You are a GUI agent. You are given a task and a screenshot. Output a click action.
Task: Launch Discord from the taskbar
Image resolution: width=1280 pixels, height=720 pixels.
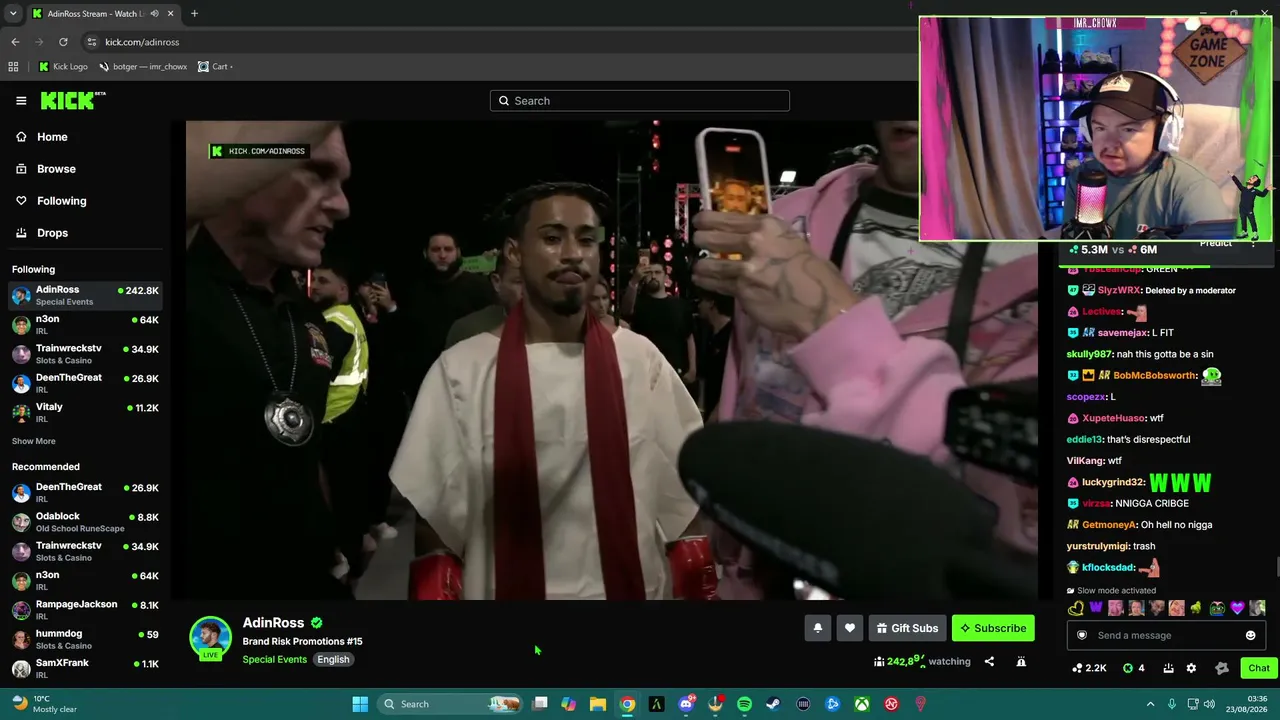pyautogui.click(x=686, y=704)
